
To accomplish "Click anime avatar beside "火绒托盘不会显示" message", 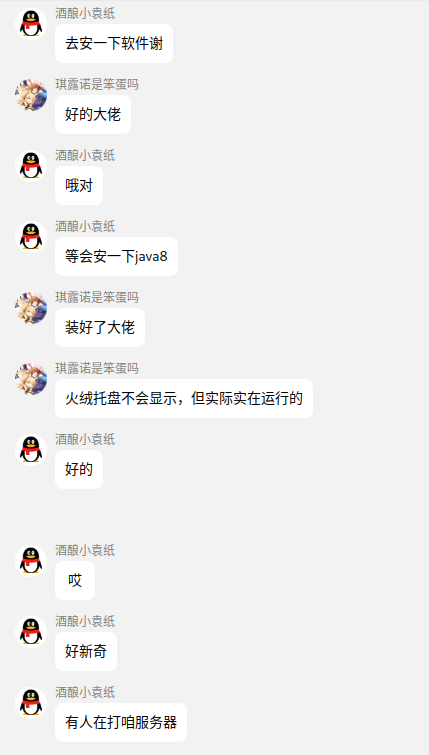I will tap(31, 378).
